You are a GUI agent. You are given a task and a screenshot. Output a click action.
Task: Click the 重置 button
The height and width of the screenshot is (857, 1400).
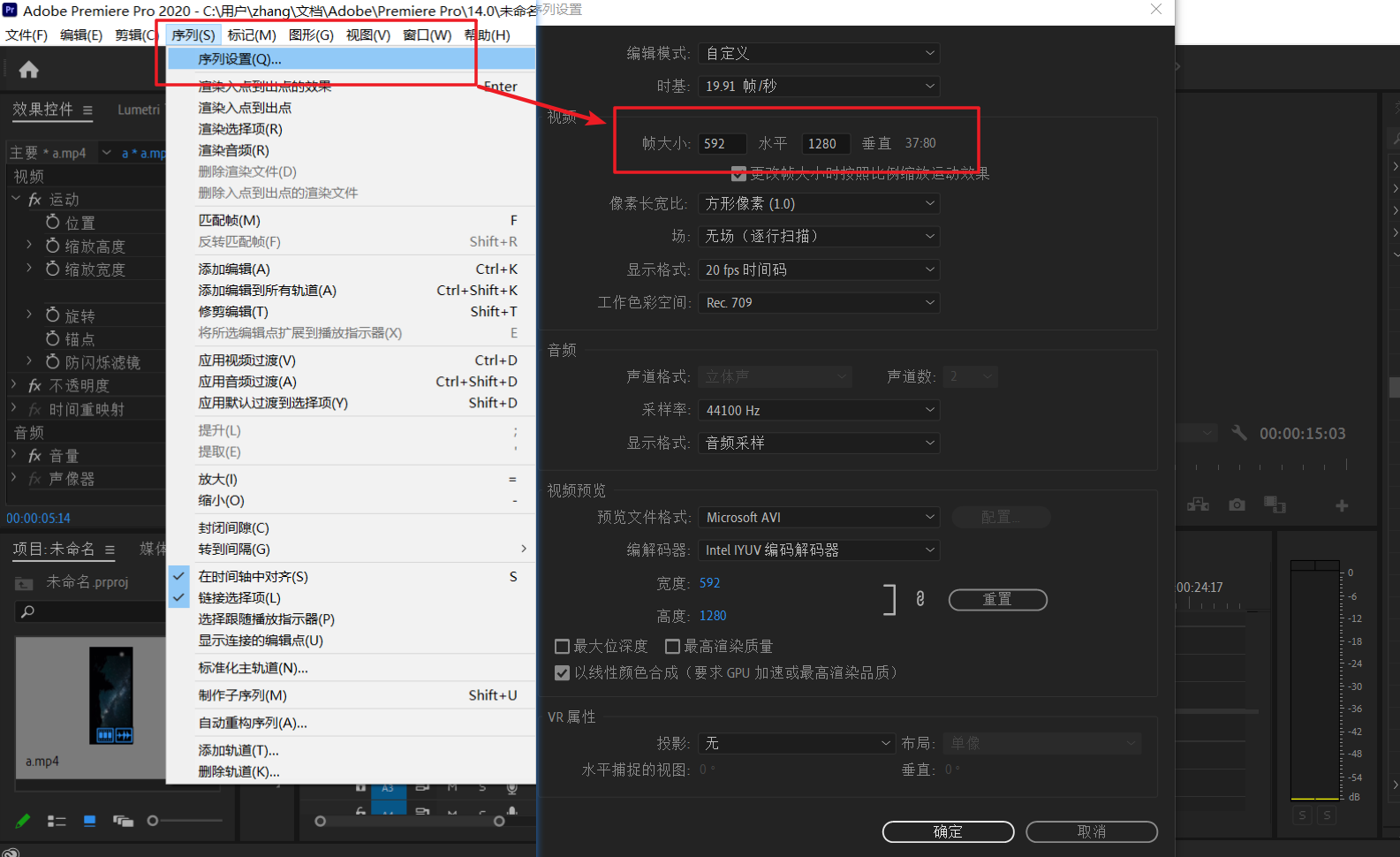pos(997,599)
